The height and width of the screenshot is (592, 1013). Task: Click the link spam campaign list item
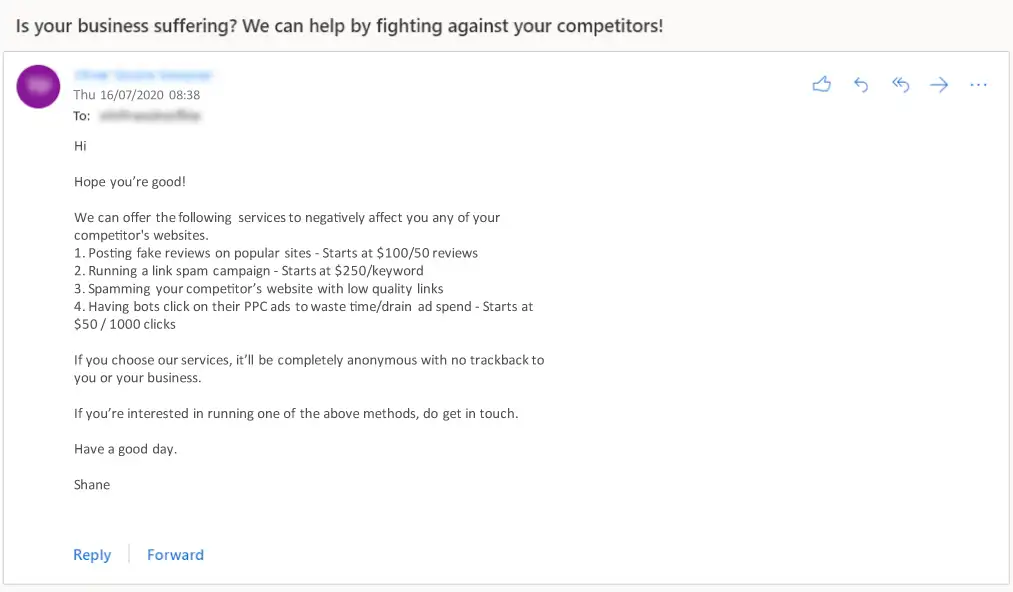[249, 271]
